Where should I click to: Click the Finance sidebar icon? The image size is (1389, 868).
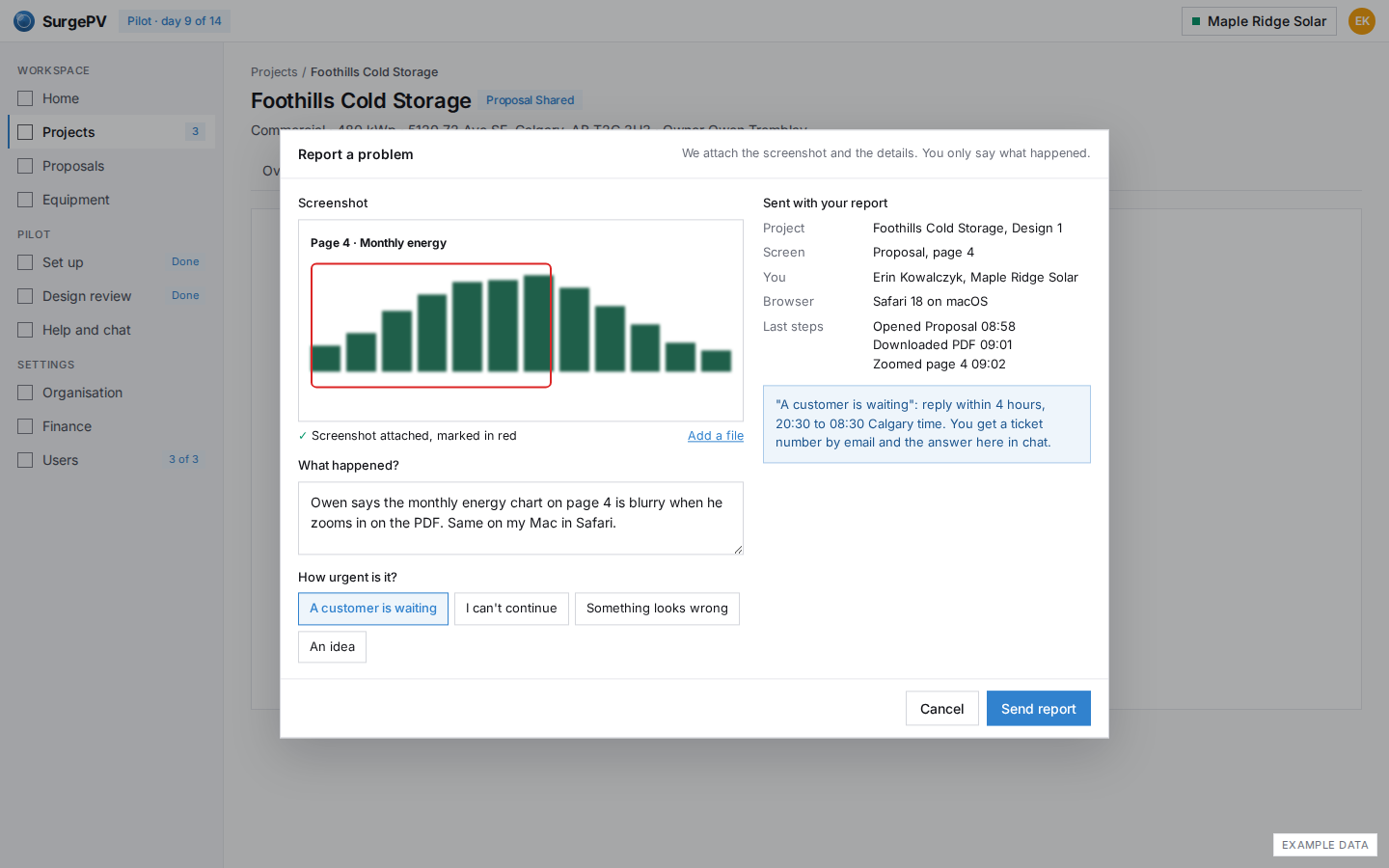25,426
